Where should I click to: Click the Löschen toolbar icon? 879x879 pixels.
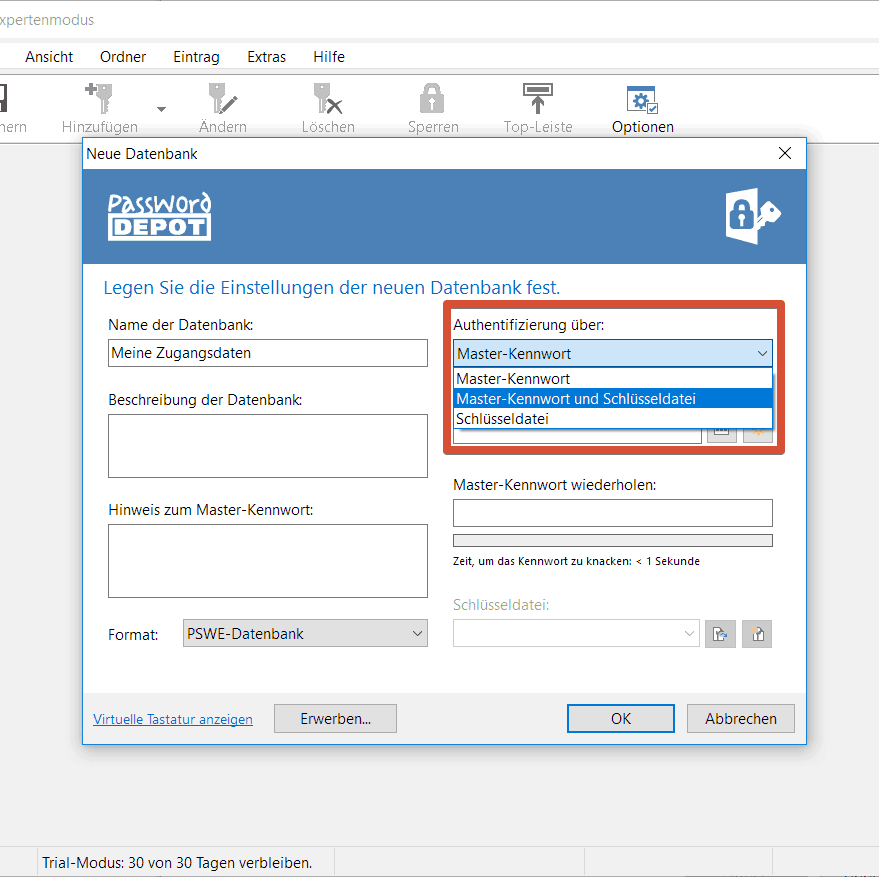(328, 99)
